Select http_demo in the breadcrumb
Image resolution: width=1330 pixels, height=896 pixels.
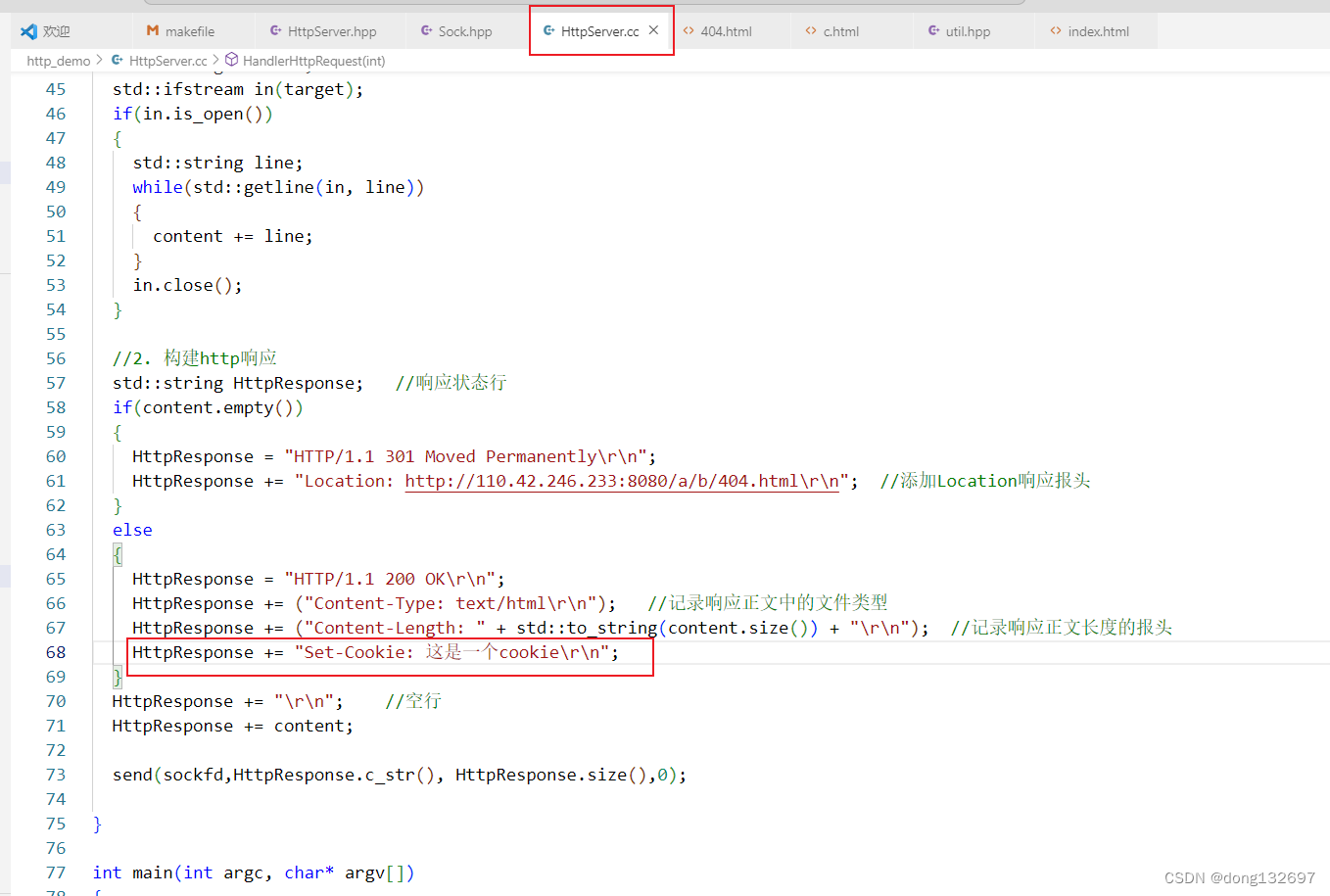(59, 61)
